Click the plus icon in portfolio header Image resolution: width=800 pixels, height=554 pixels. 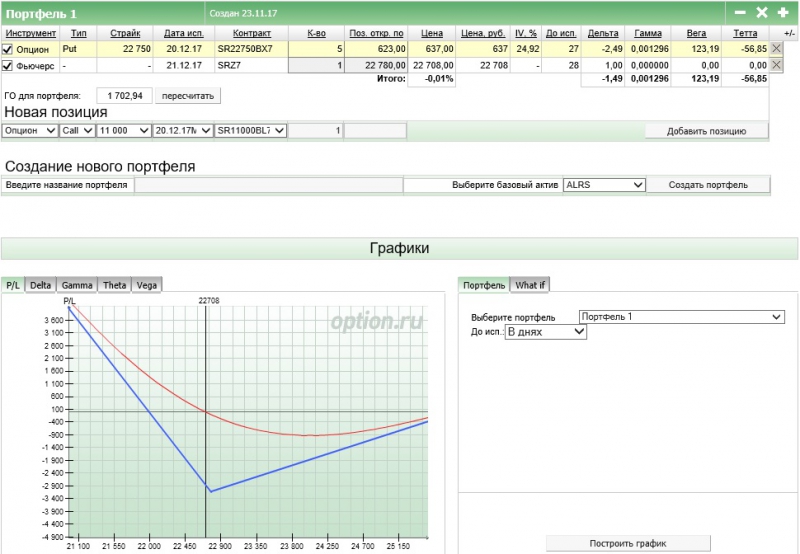pos(782,13)
